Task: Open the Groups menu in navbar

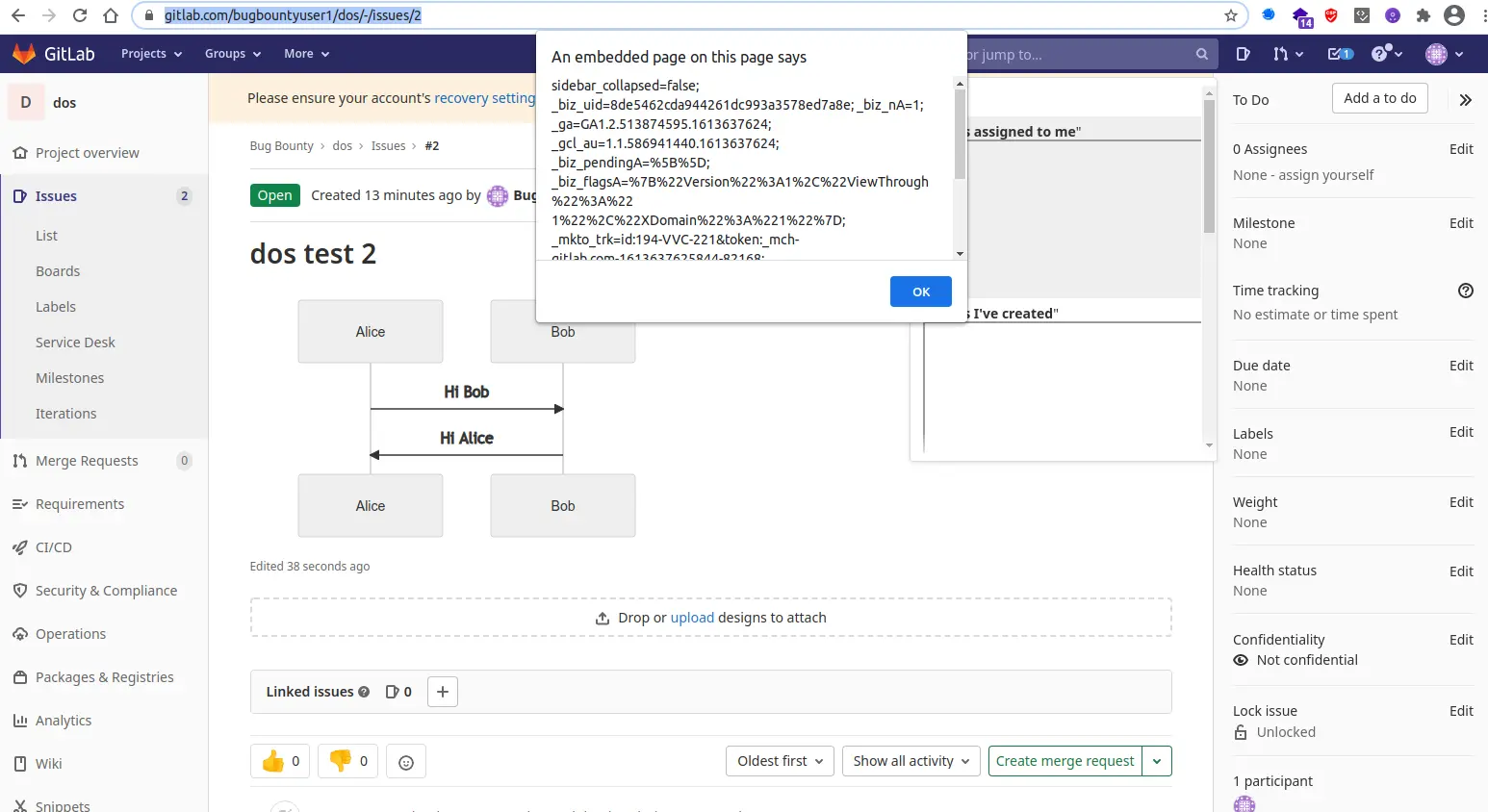Action: coord(233,54)
